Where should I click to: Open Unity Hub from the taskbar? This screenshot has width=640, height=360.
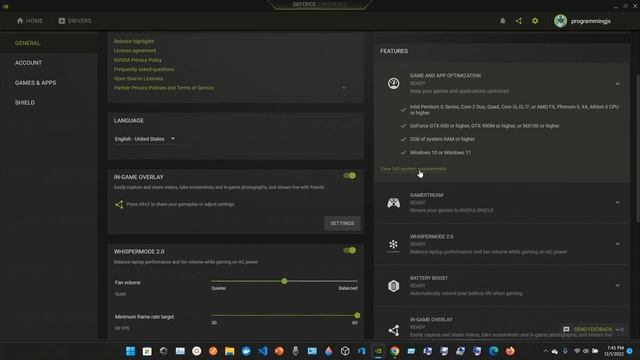[345, 351]
